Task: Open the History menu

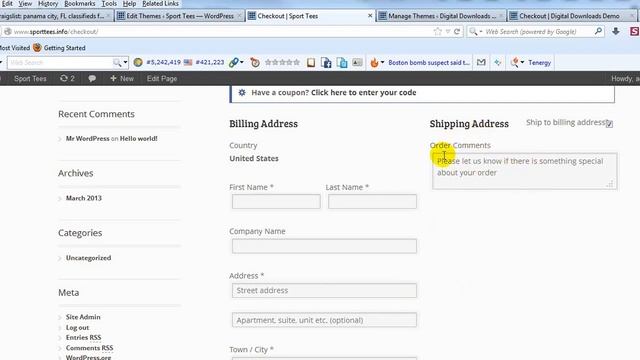Action: pos(48,4)
